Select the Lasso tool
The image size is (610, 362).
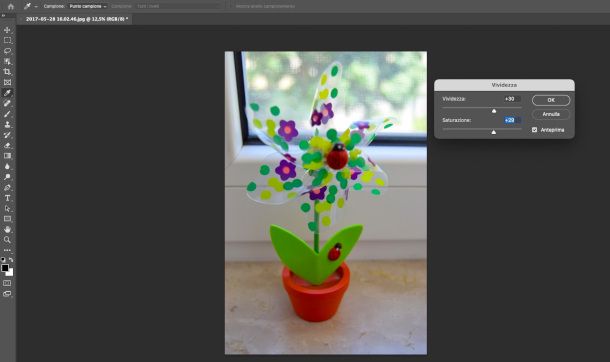point(7,51)
